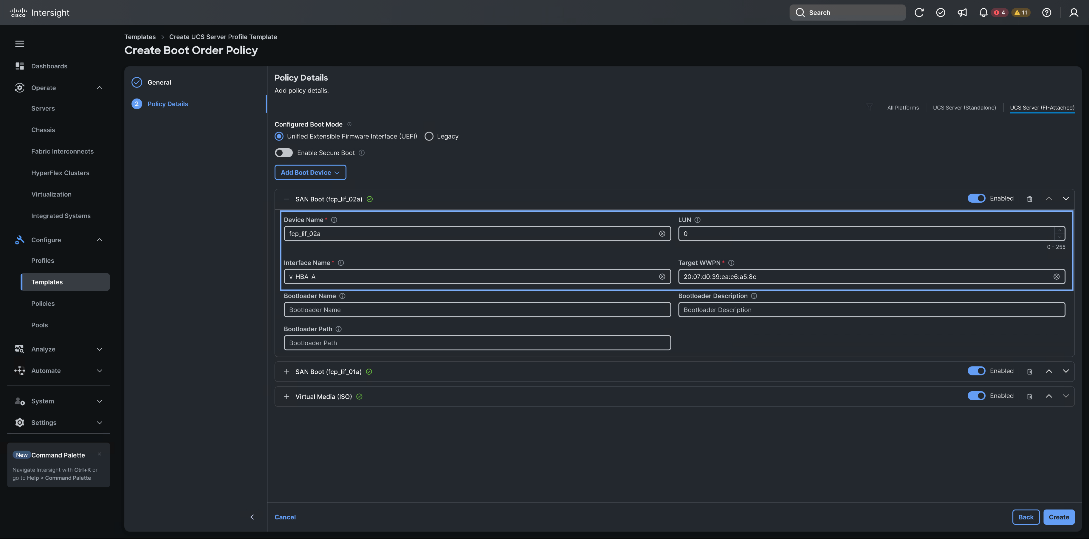This screenshot has height=539, width=1089.
Task: Click the platform filter funnel icon
Action: pyautogui.click(x=870, y=107)
